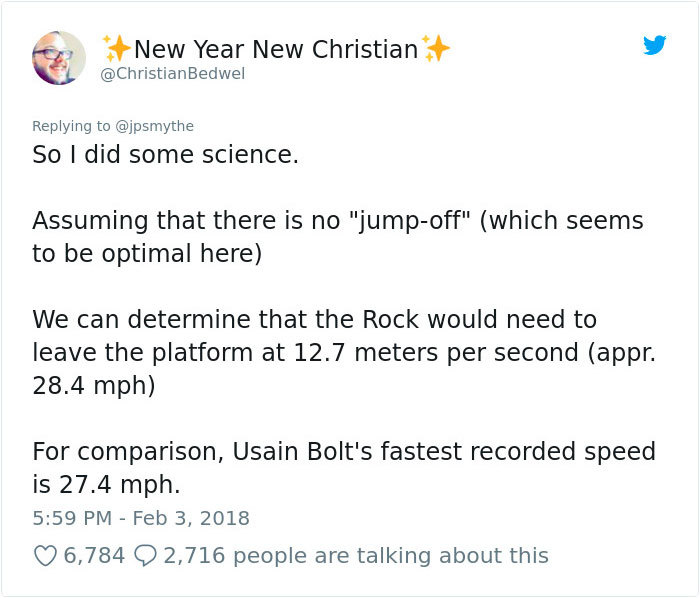Viewport: 700px width, 598px height.
Task: Follow the @jpsmythe mention link
Action: (x=154, y=126)
